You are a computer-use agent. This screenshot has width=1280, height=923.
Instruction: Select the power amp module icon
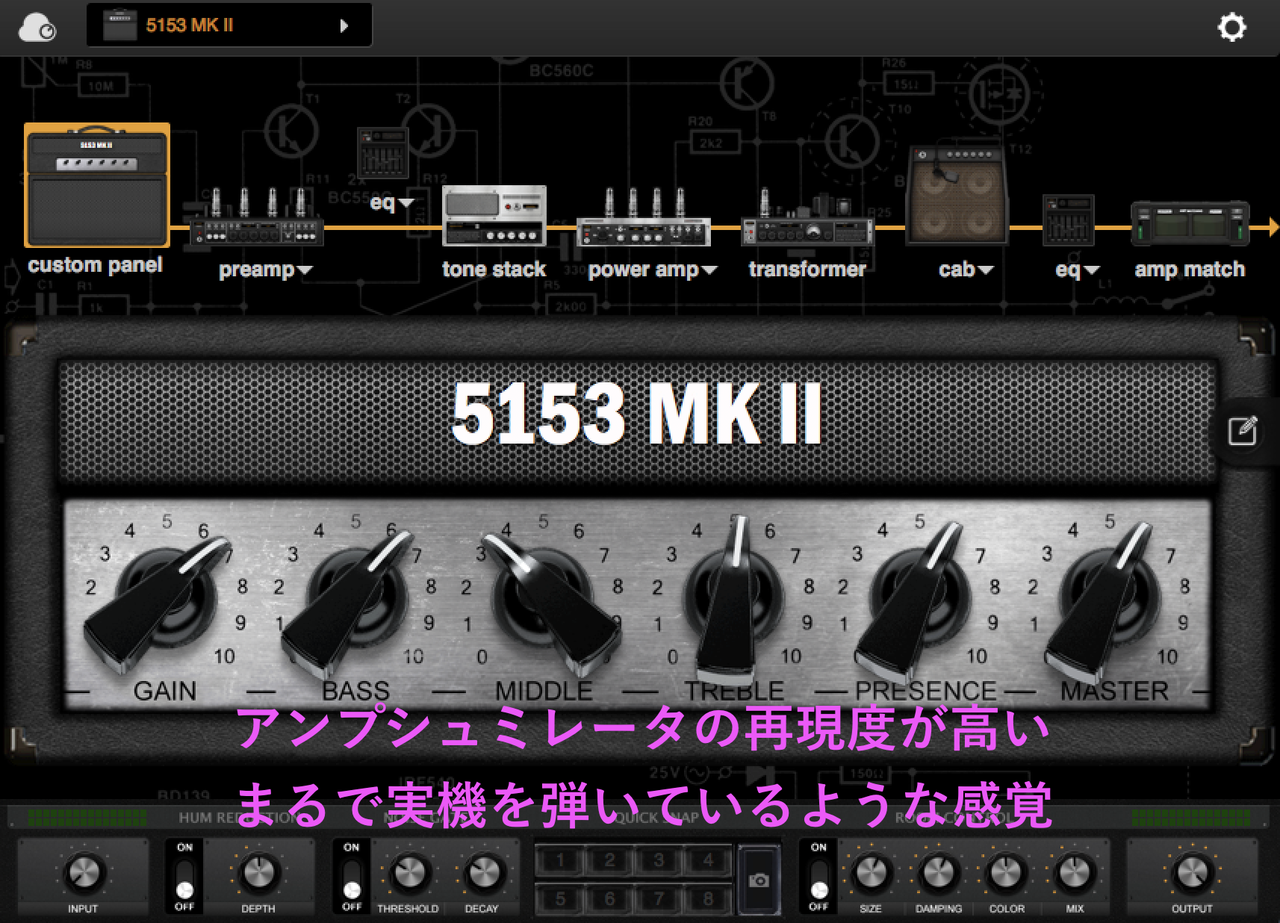(644, 218)
